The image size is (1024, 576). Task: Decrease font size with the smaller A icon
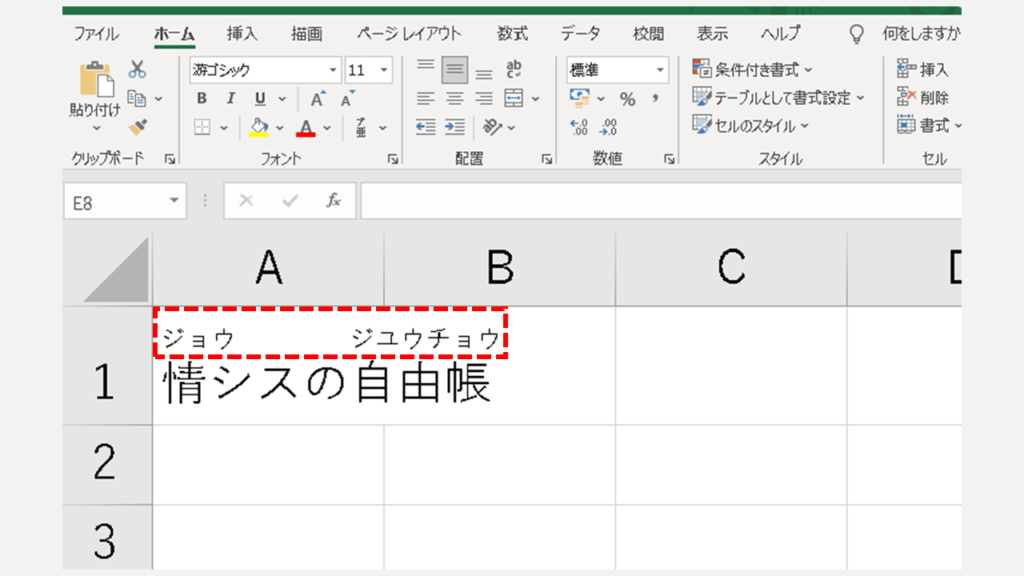348,99
